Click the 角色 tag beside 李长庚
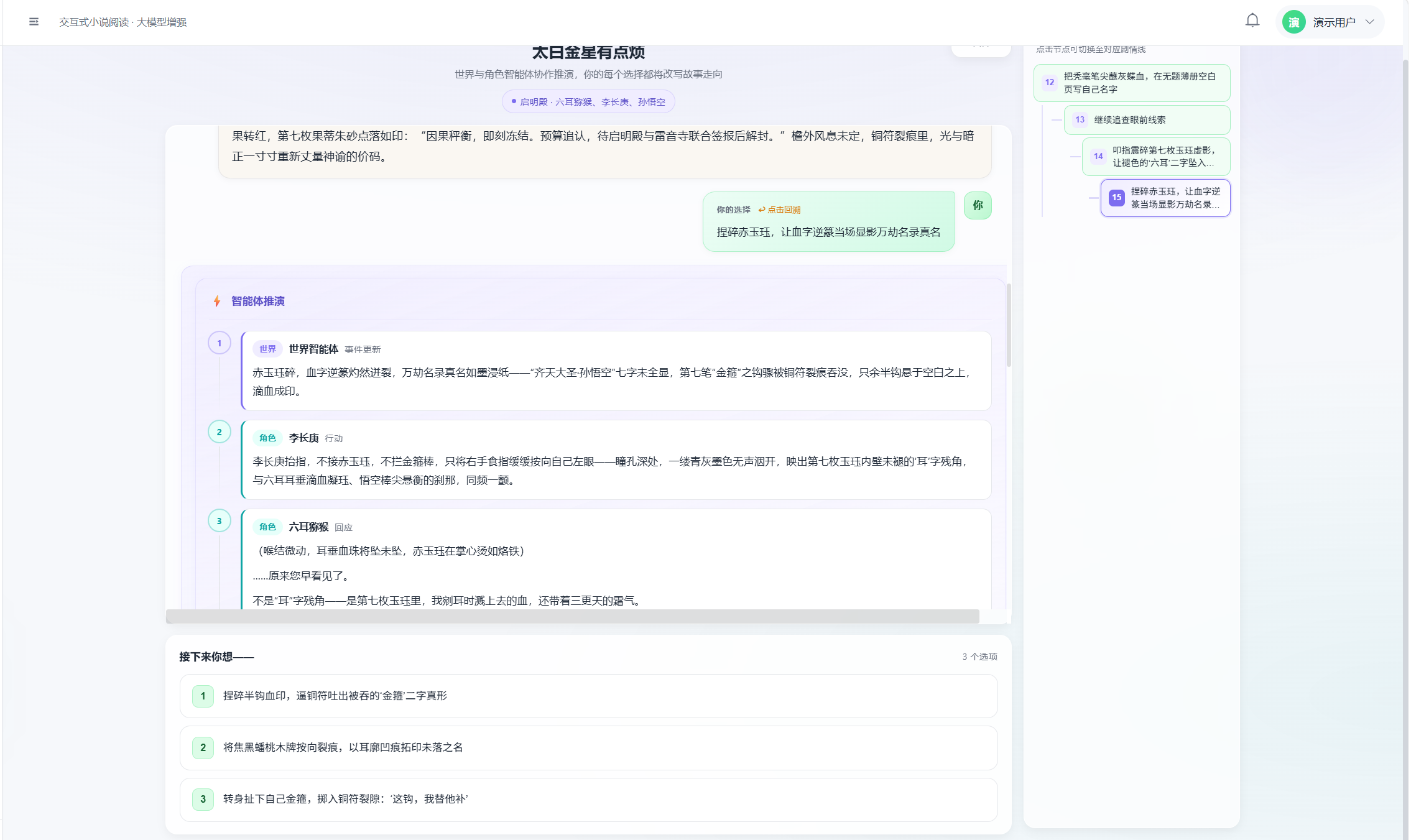The height and width of the screenshot is (840, 1411). [x=267, y=438]
